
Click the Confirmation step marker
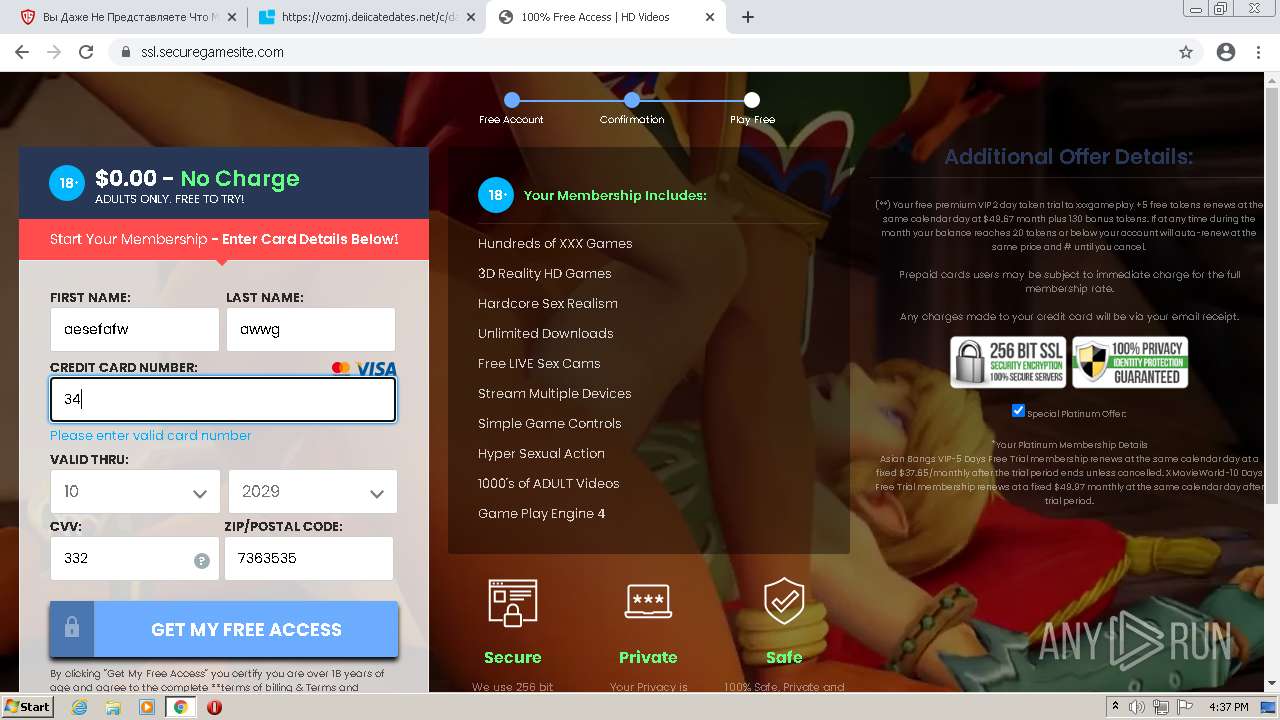click(632, 100)
